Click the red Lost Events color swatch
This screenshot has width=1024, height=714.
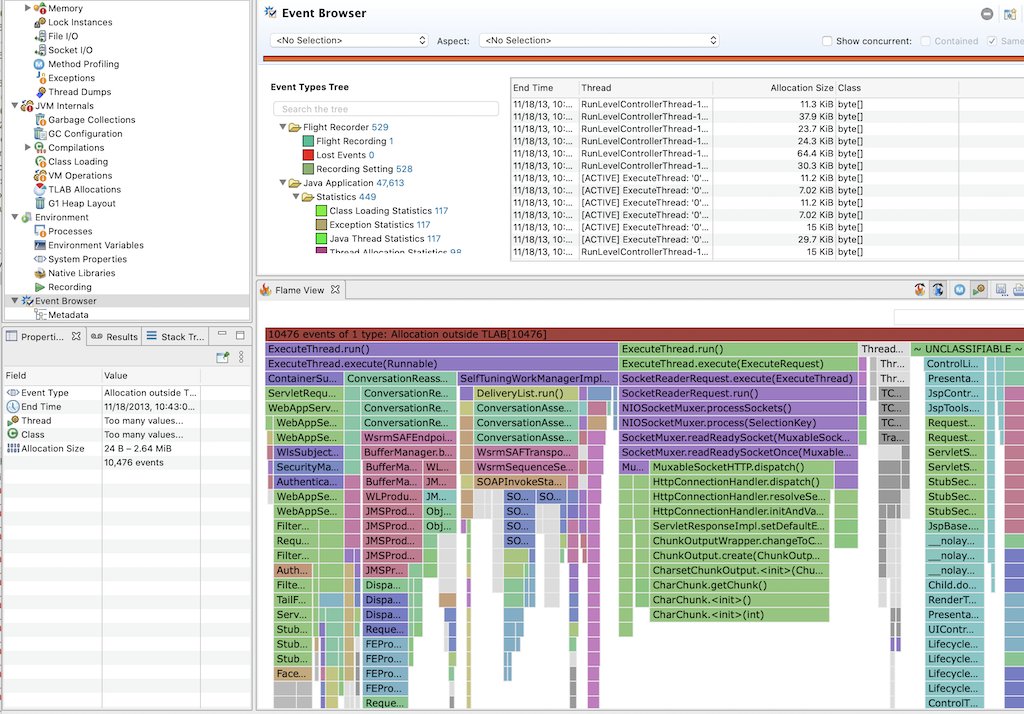click(x=308, y=155)
